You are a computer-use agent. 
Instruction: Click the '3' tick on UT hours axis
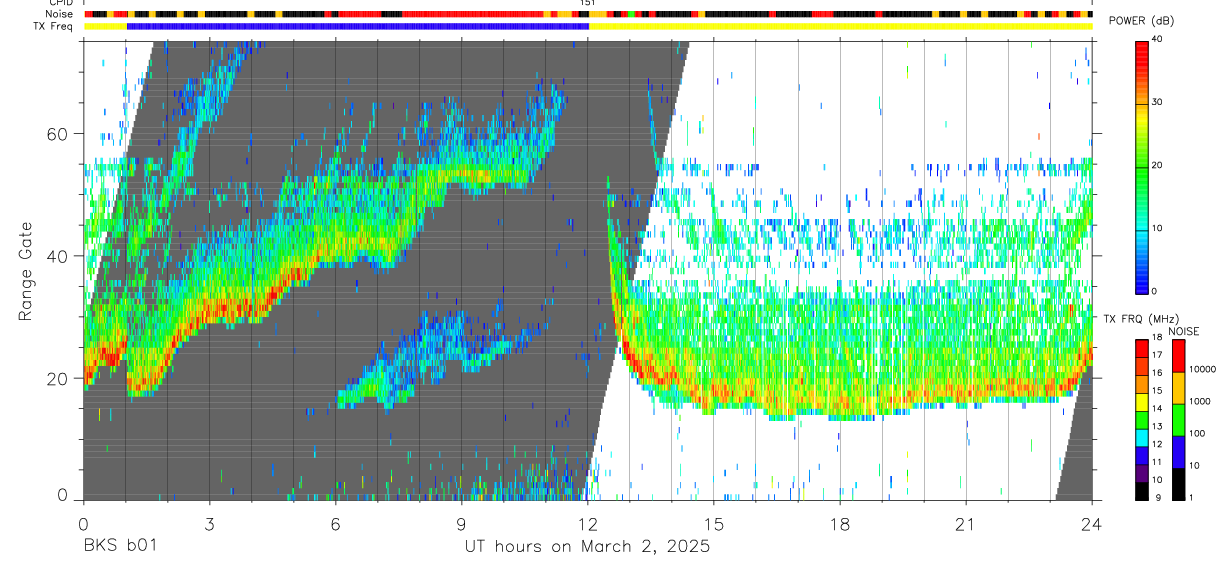click(x=209, y=524)
